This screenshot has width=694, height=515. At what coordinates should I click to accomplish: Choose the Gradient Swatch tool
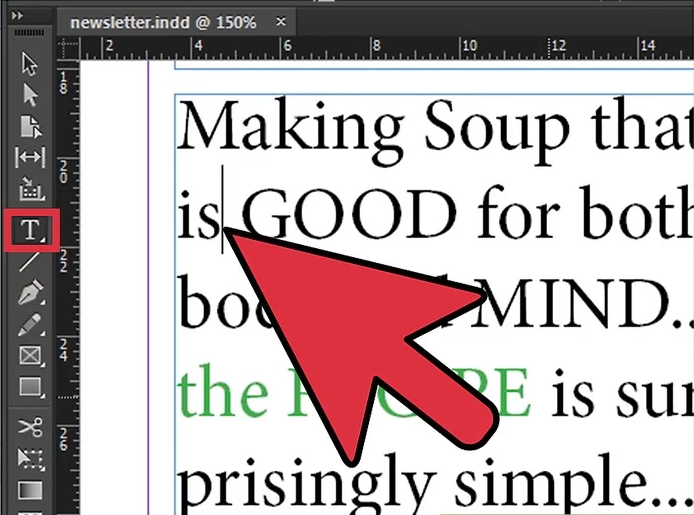point(30,490)
